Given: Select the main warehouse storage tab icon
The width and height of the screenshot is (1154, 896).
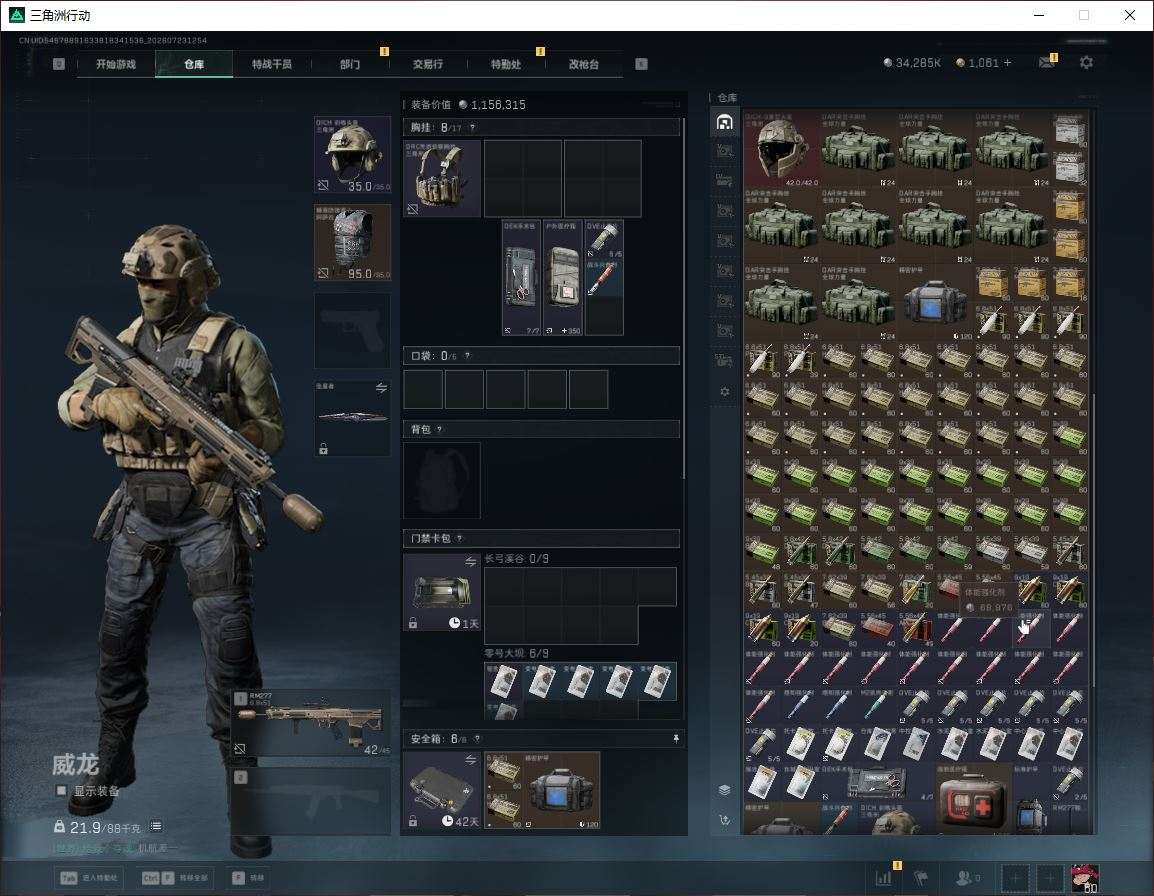Looking at the screenshot, I should tap(724, 122).
